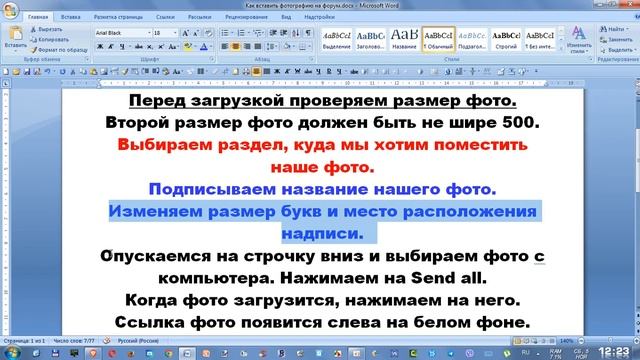The width and height of the screenshot is (640, 360).
Task: Apply the Выделение style
Action: tap(337, 40)
